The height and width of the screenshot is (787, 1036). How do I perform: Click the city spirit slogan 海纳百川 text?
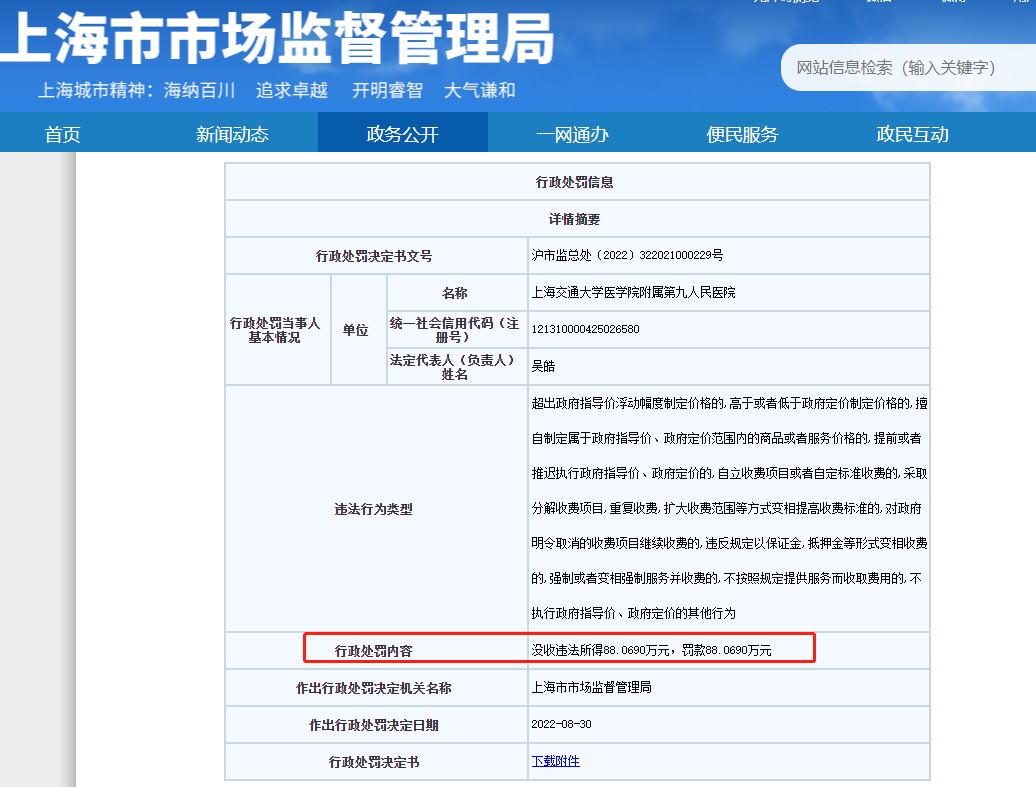[199, 90]
